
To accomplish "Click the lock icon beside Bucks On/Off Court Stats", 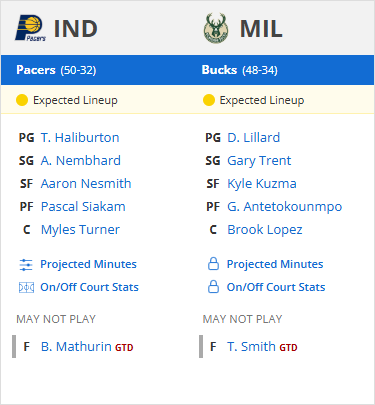I will (213, 287).
